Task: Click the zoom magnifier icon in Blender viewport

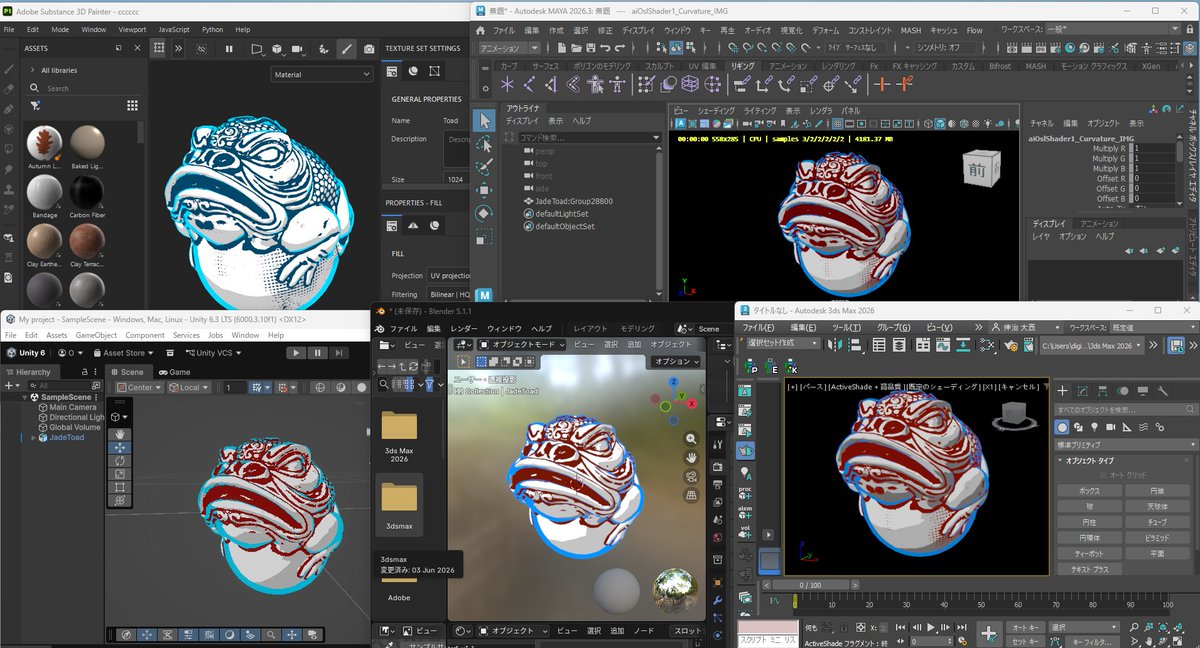Action: point(691,439)
